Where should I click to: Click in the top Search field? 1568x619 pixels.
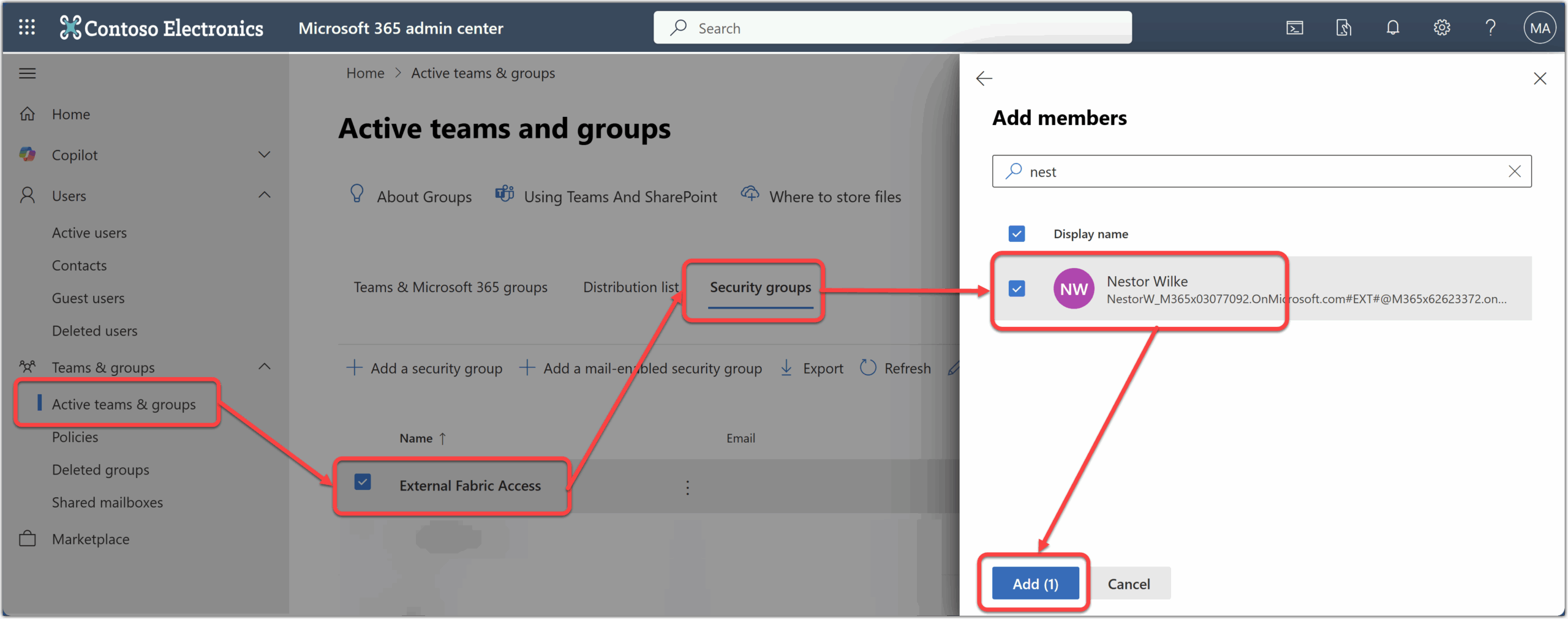tap(892, 28)
